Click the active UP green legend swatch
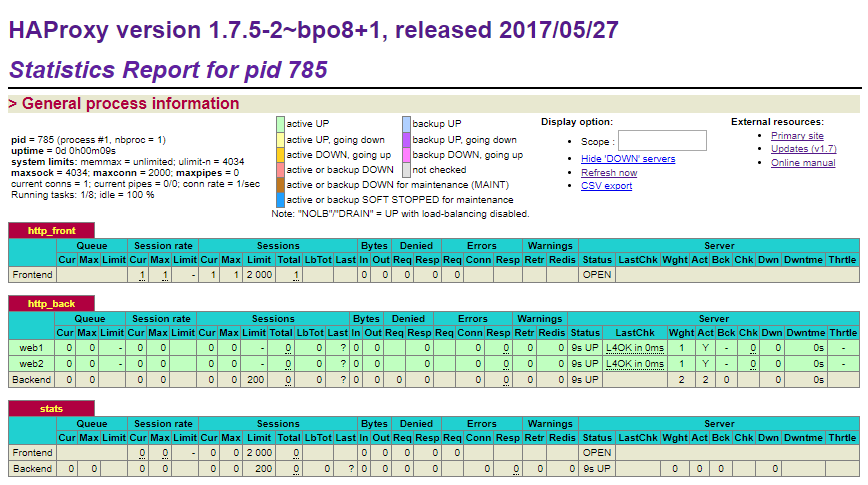The height and width of the screenshot is (485, 868). tap(280, 124)
